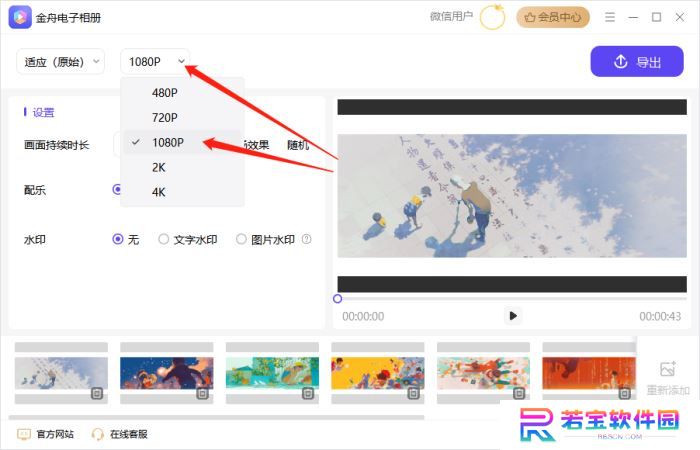Click the playback progress slider handle
Image resolution: width=700 pixels, height=450 pixels.
tap(338, 299)
